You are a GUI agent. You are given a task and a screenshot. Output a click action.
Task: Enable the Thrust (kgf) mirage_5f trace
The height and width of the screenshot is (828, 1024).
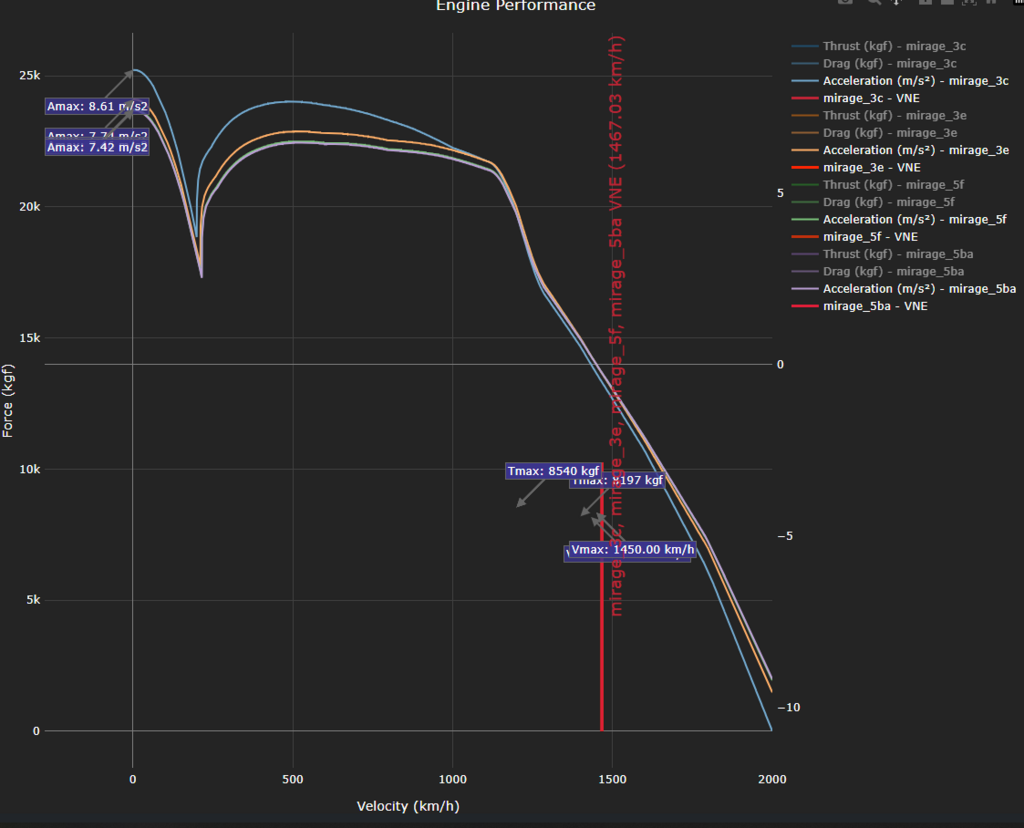tap(893, 185)
